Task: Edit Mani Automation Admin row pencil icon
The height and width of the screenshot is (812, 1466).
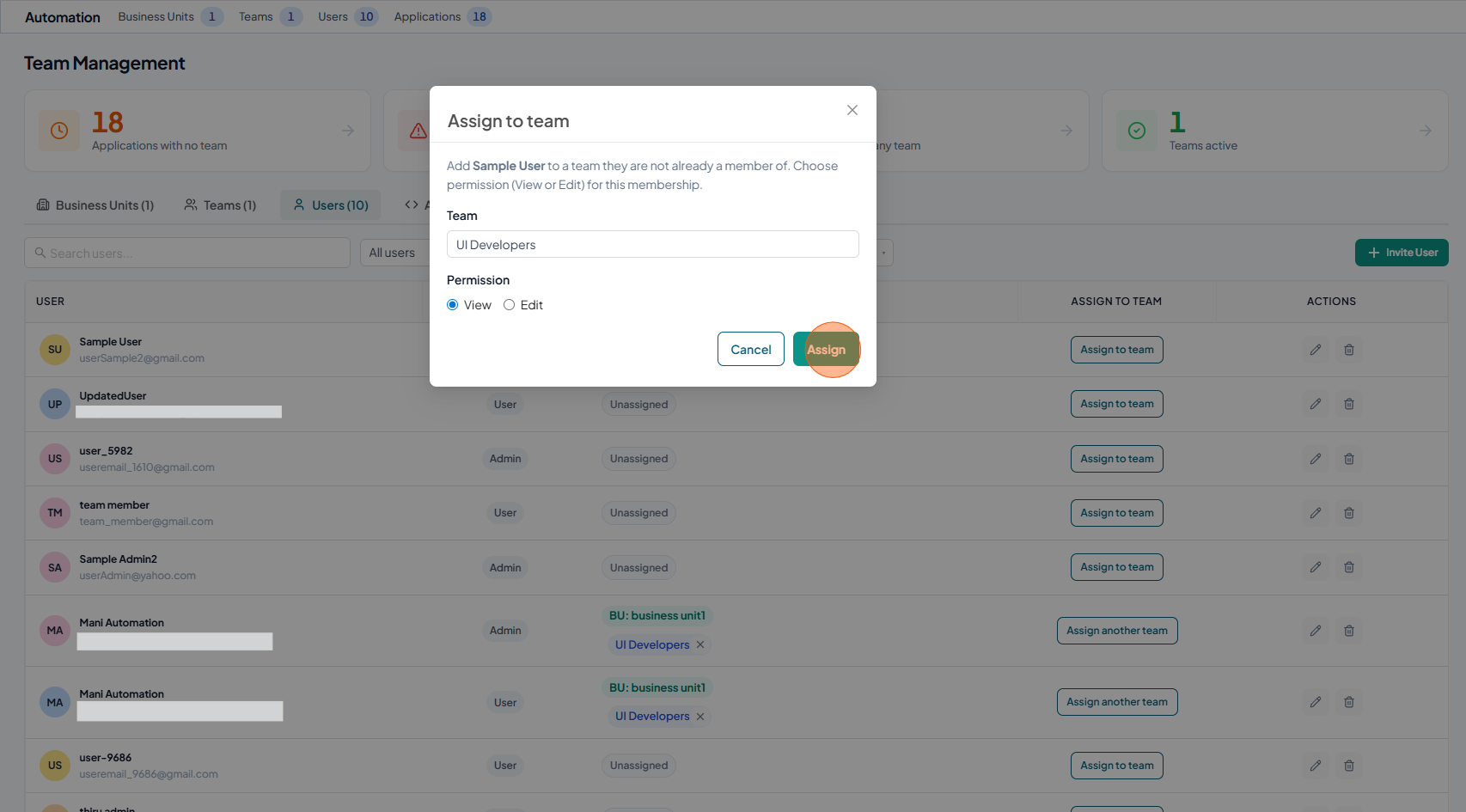Action: (x=1316, y=631)
